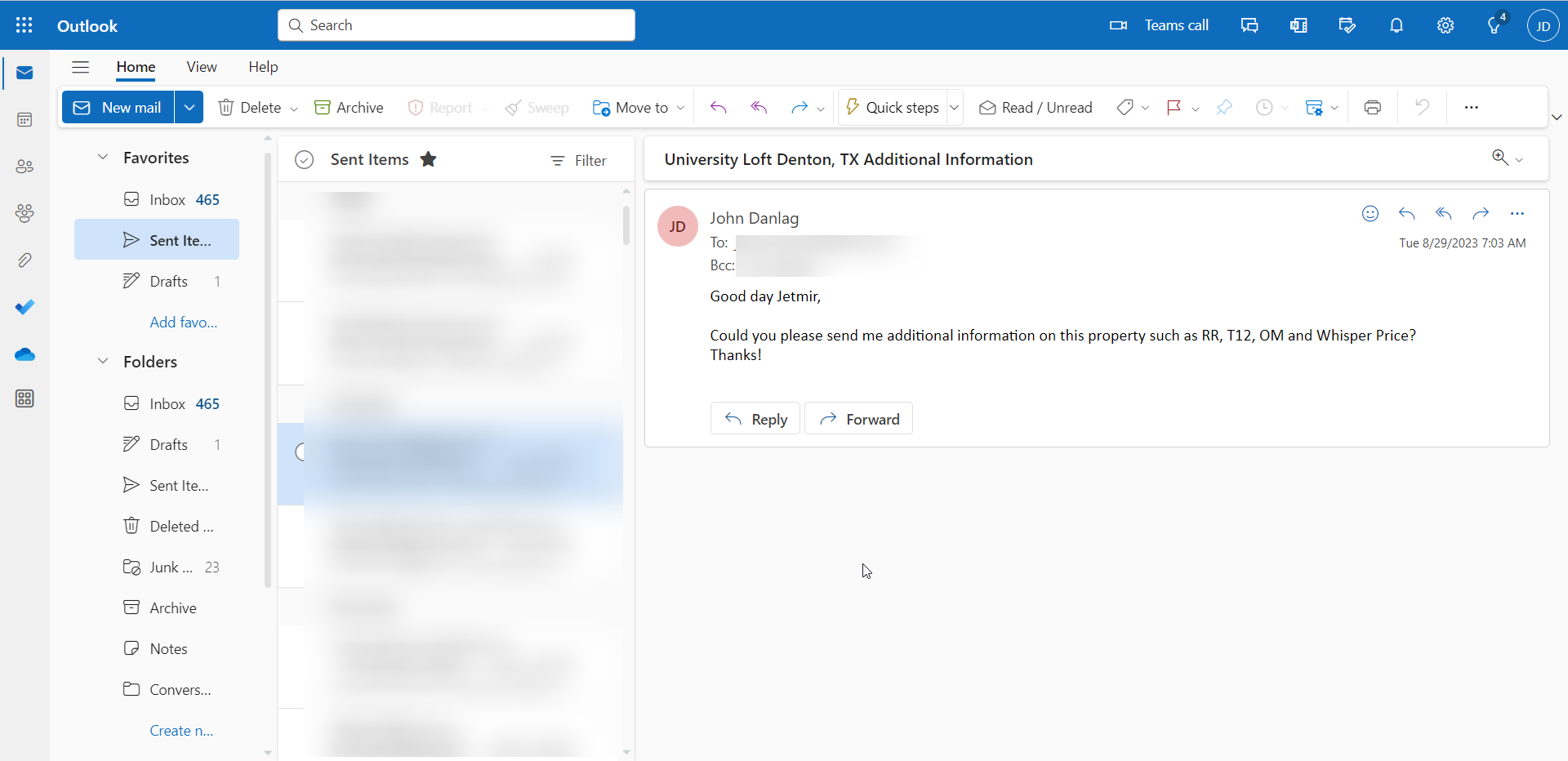The image size is (1568, 761).
Task: Add emoji reaction to the message
Action: pos(1370,214)
